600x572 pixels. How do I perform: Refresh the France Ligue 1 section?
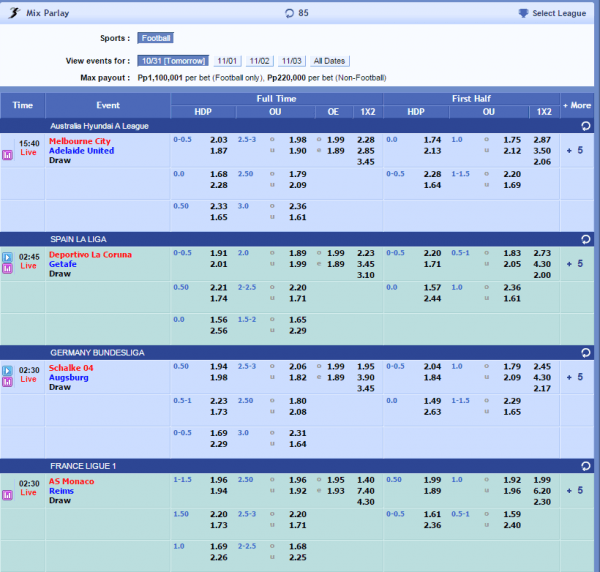(585, 466)
